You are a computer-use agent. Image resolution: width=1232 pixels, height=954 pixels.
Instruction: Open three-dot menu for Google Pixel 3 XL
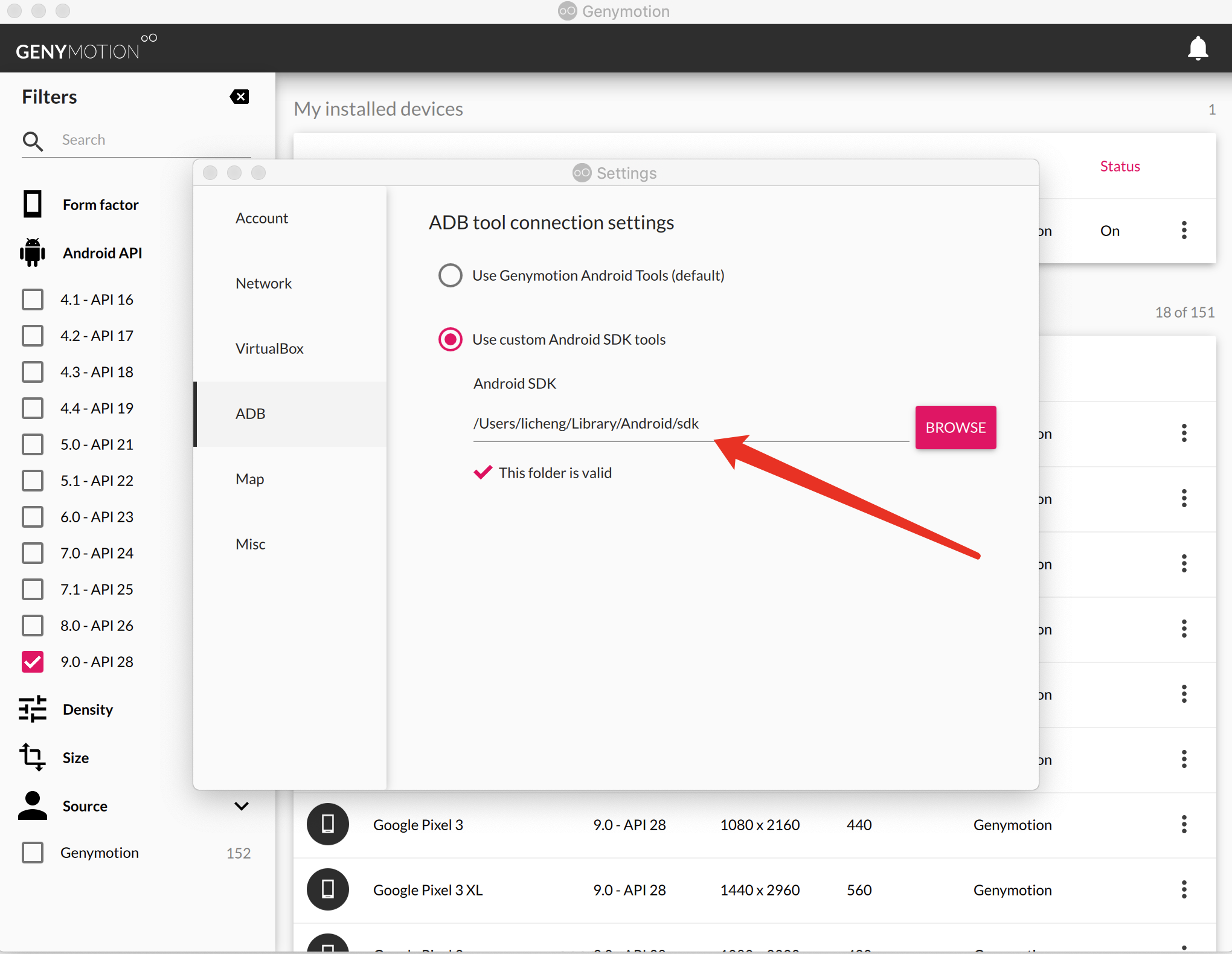point(1184,889)
